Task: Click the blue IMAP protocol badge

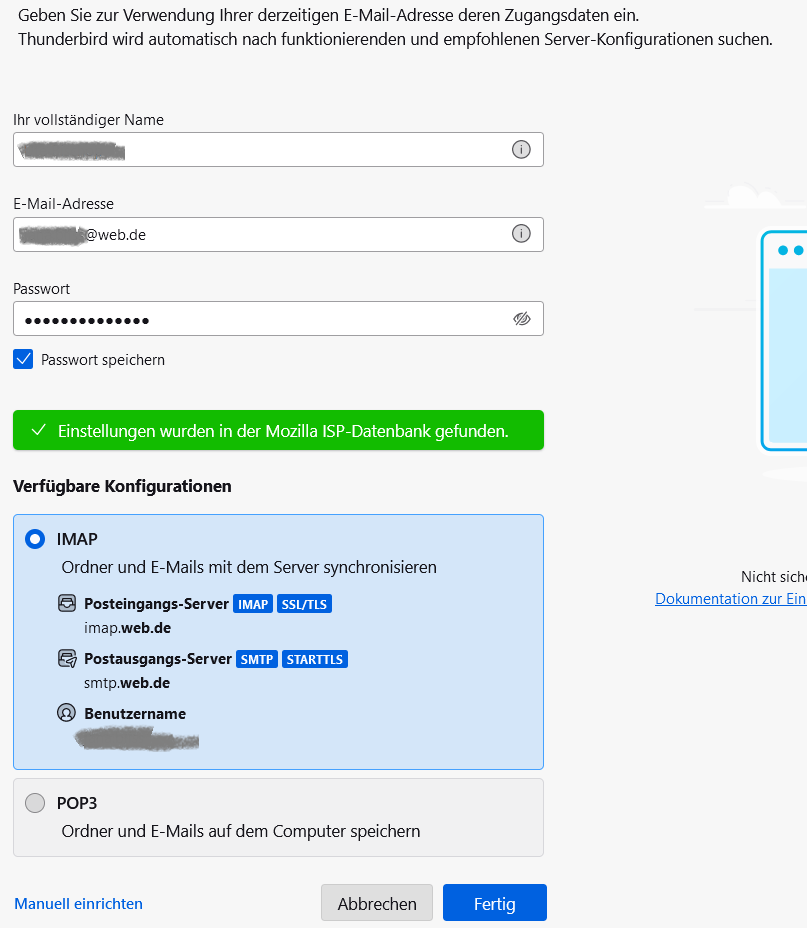Action: [253, 604]
